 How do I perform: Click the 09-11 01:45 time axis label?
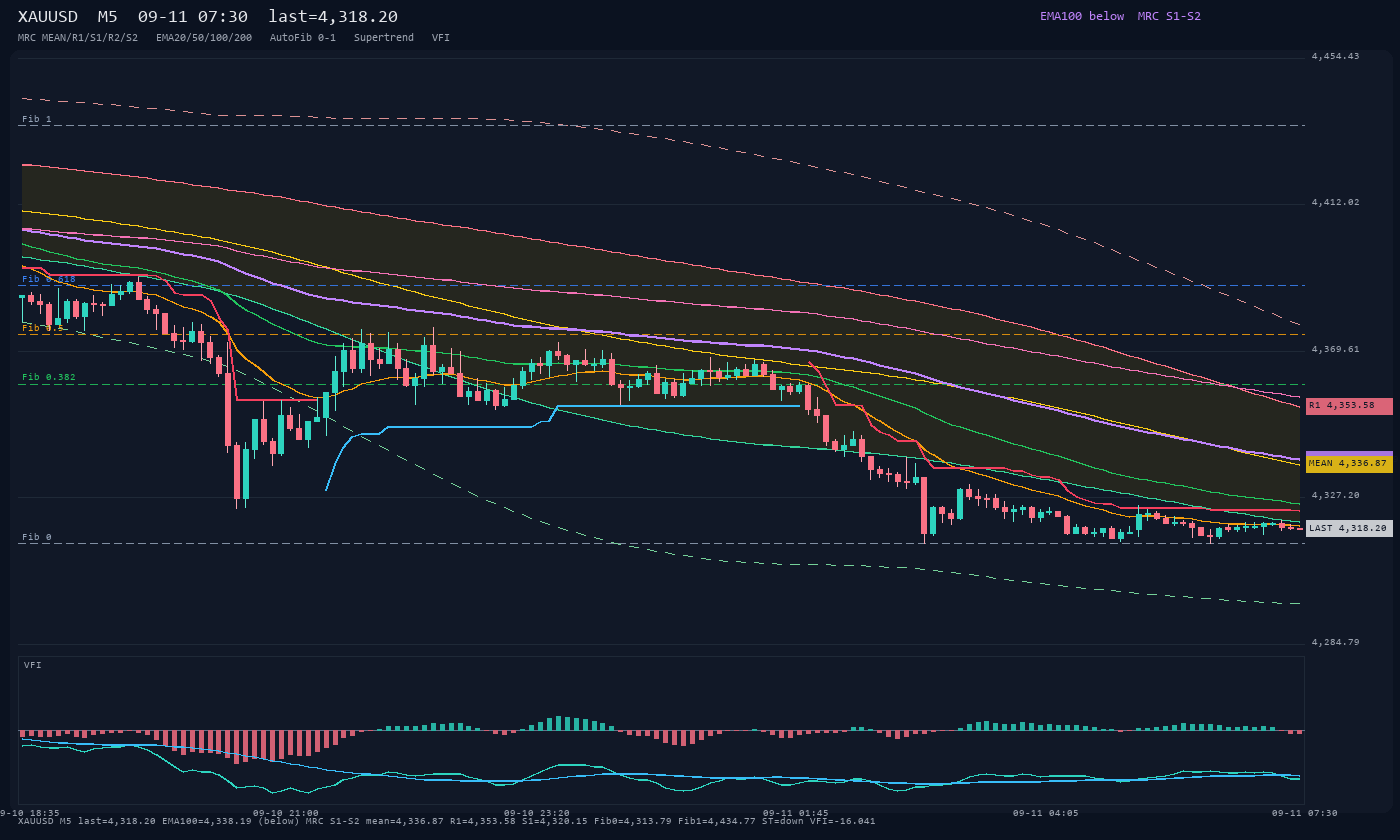pyautogui.click(x=796, y=813)
